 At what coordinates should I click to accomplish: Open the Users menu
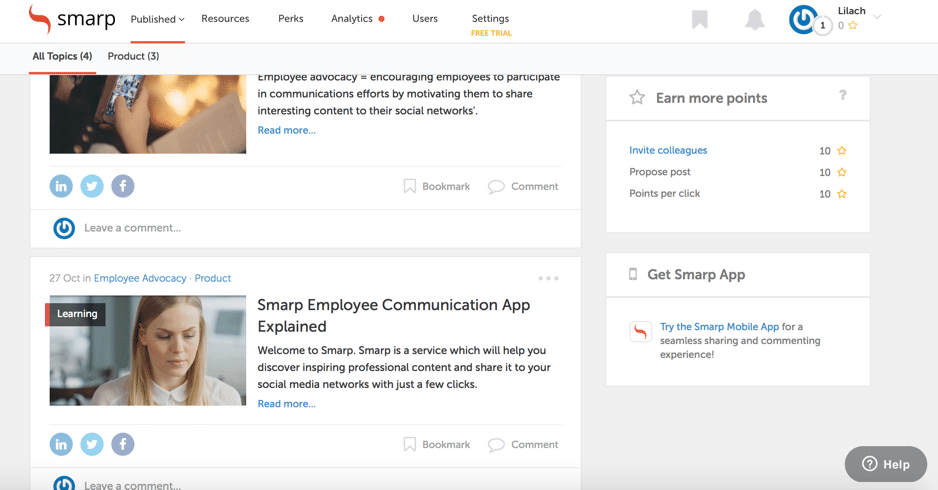click(425, 19)
